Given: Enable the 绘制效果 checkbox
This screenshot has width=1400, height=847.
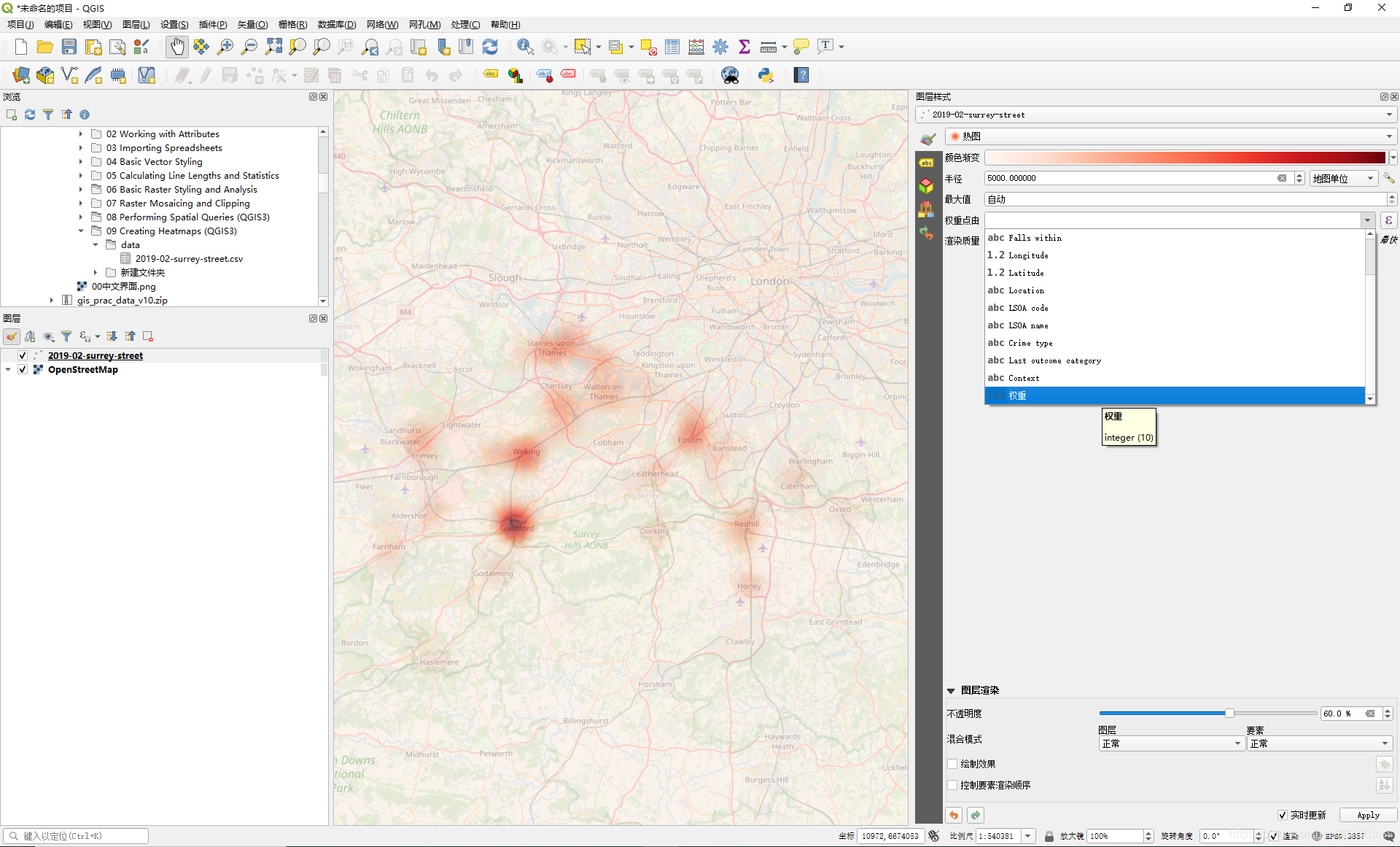Looking at the screenshot, I should tap(952, 764).
